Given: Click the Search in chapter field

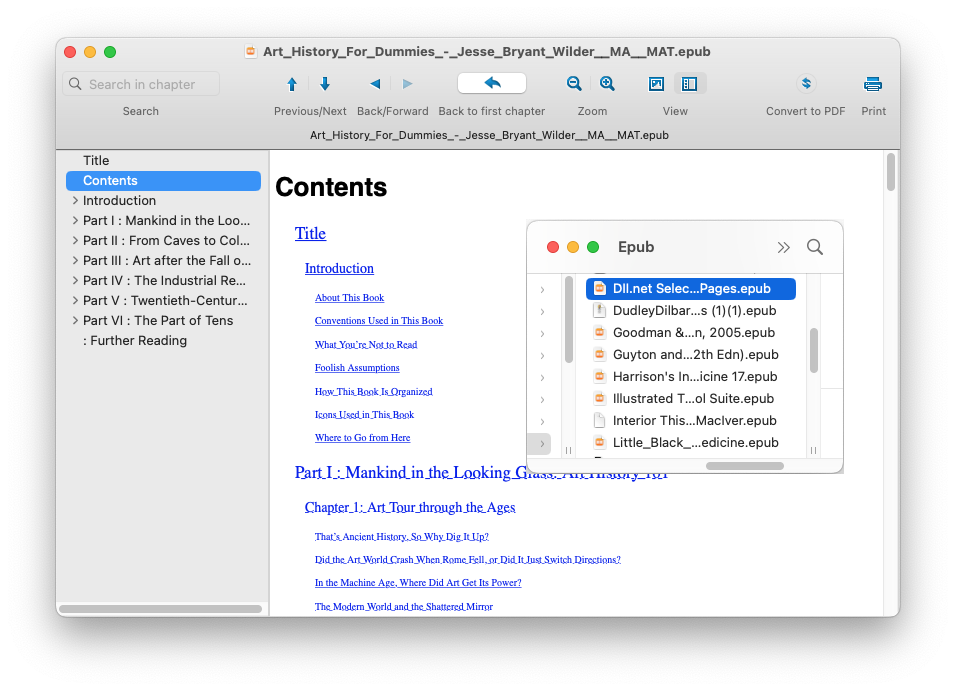Looking at the screenshot, I should click(141, 84).
